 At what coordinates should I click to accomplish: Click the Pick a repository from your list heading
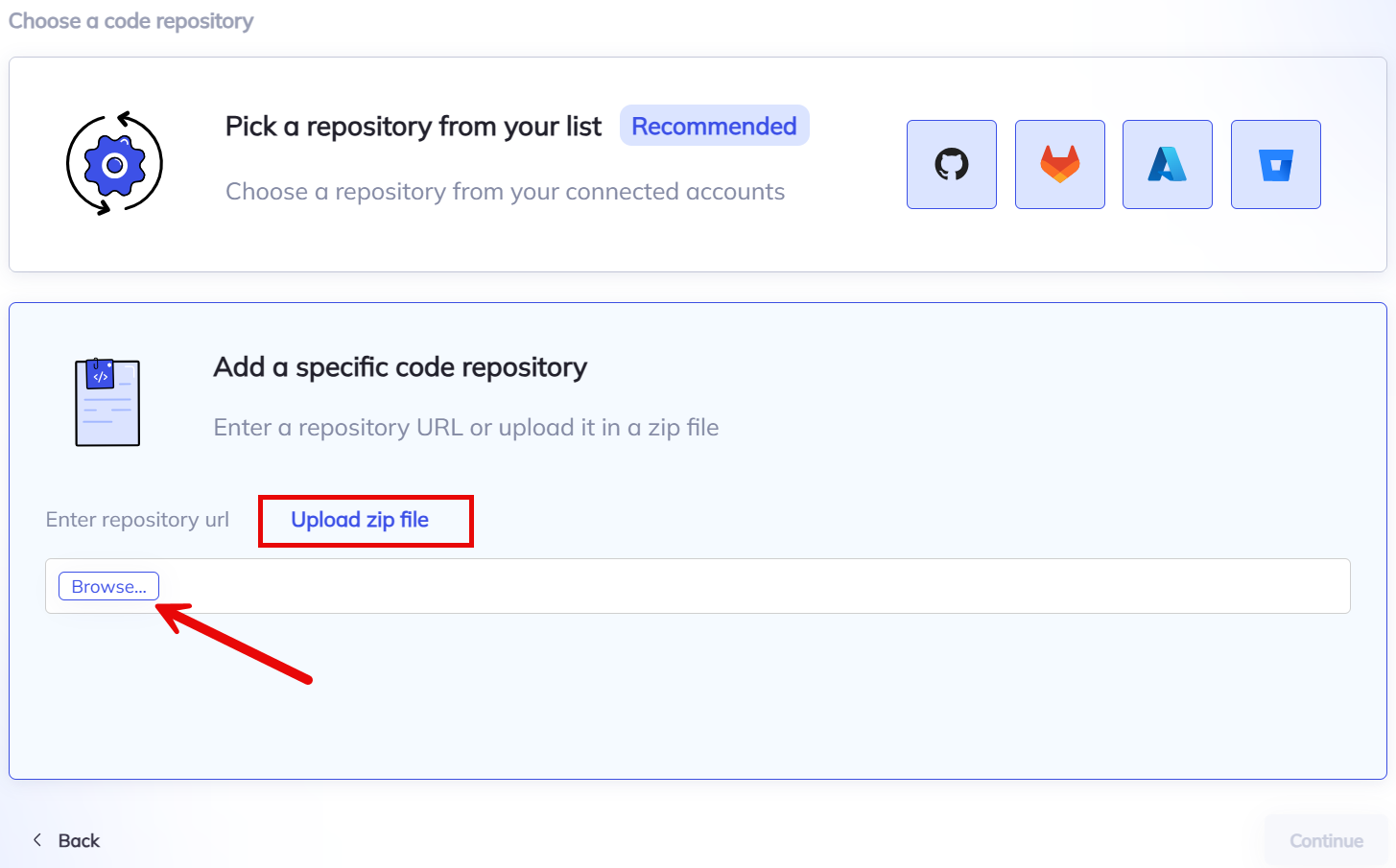pyautogui.click(x=413, y=127)
